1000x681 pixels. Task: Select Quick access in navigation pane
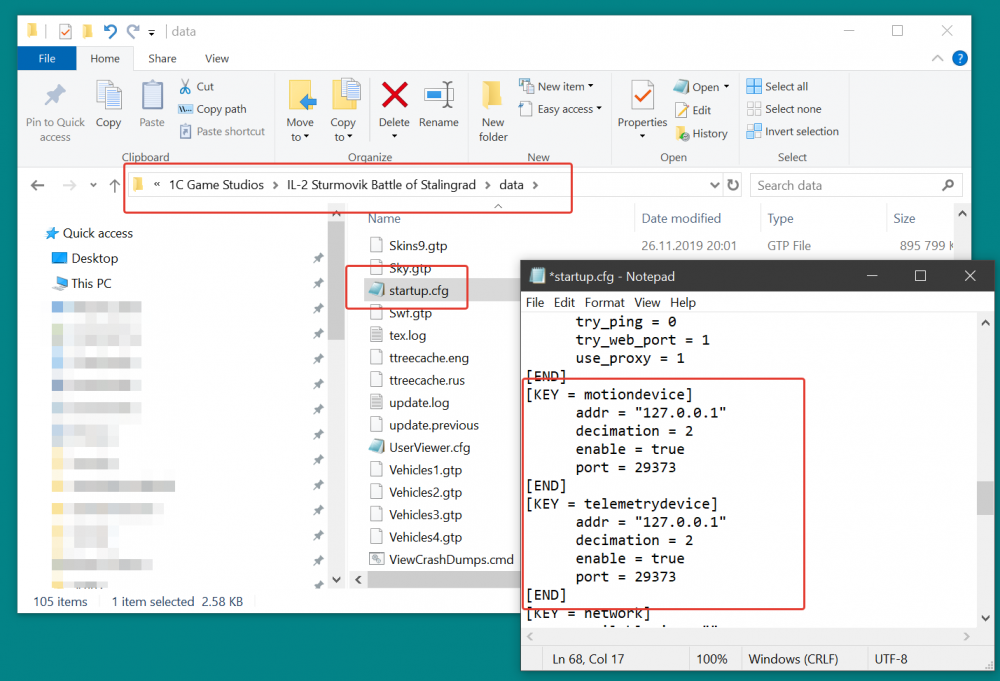point(89,233)
